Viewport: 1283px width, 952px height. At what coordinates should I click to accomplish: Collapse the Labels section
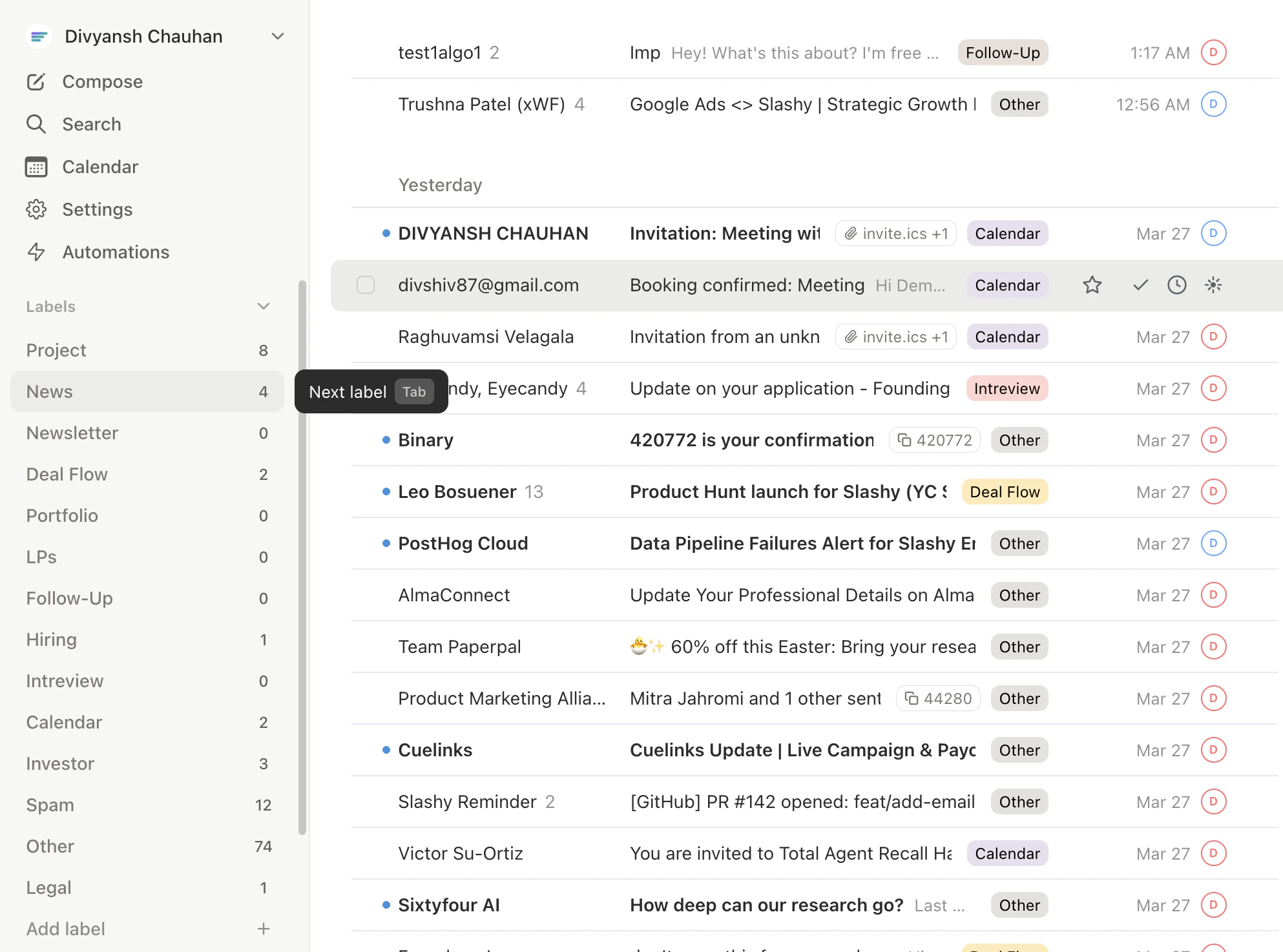(263, 306)
